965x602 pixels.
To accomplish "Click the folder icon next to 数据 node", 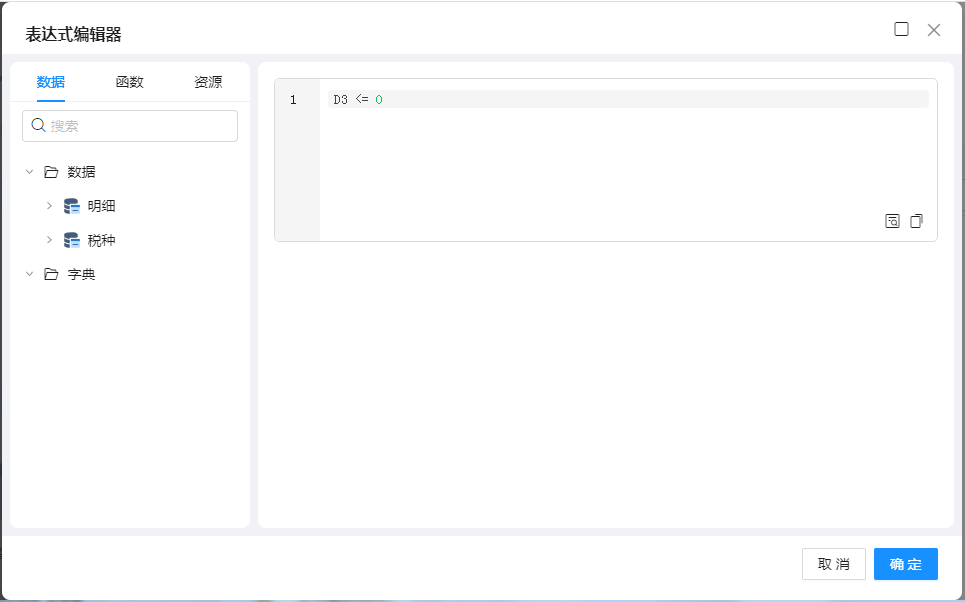I will point(51,172).
